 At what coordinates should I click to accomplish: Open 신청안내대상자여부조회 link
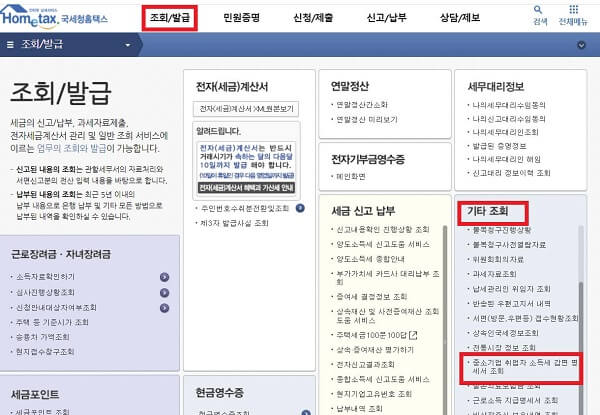[56, 308]
